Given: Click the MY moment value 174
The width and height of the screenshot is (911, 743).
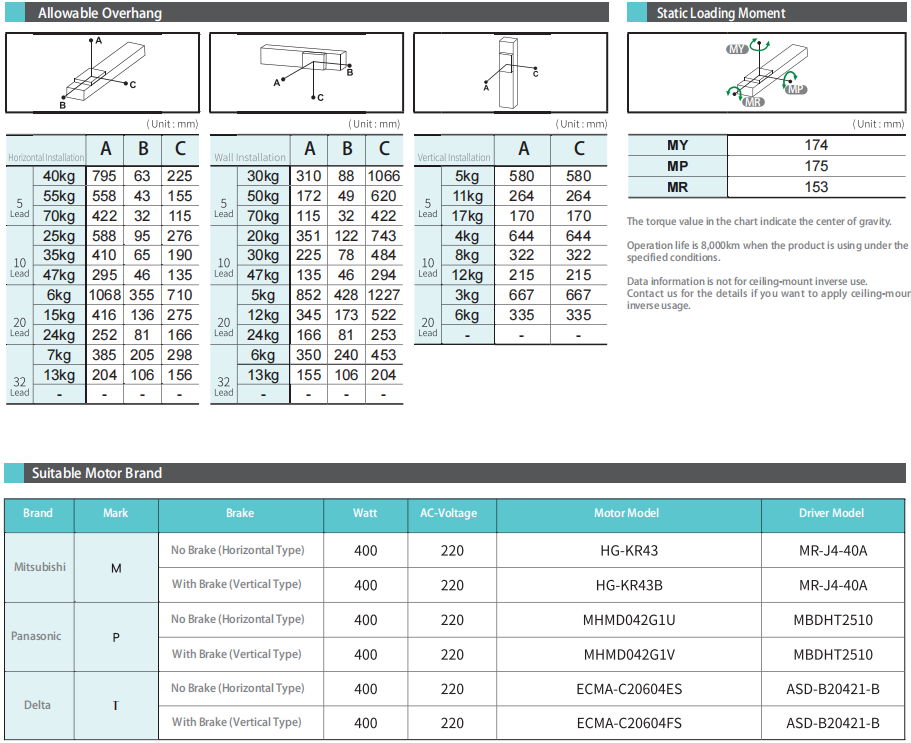Looking at the screenshot, I should (x=816, y=145).
